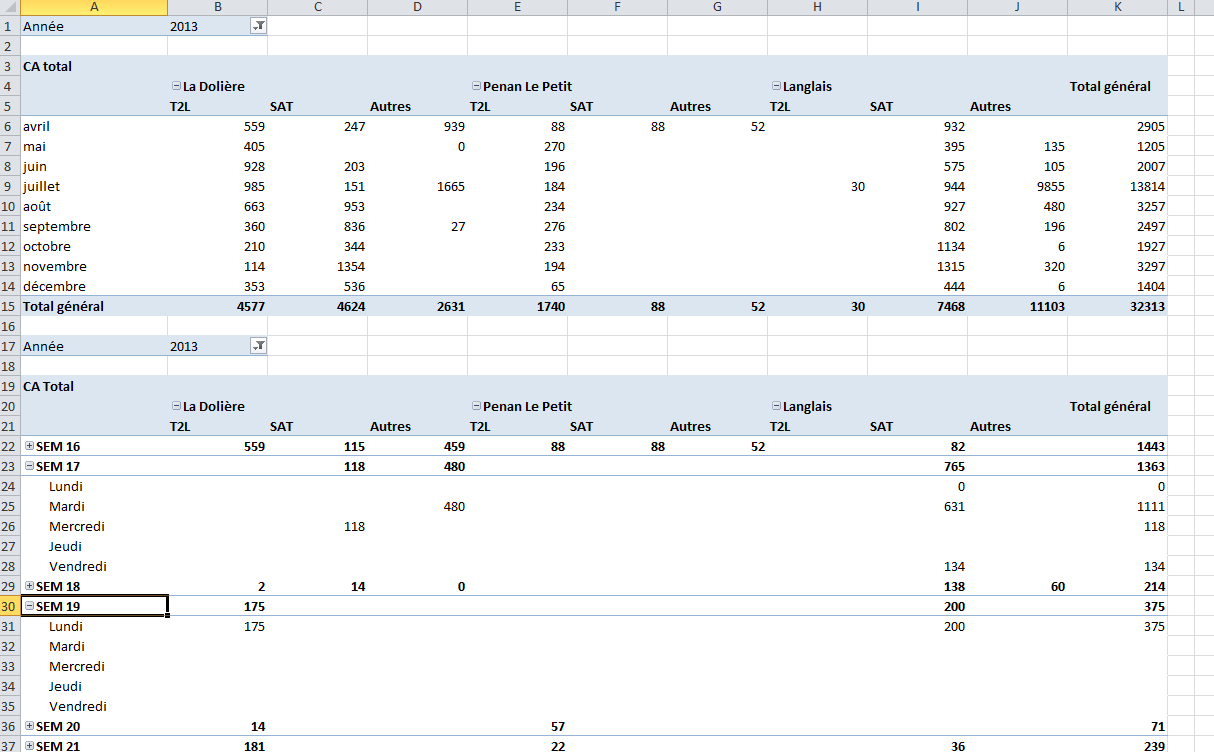Screen dimensions: 1214x752
Task: Click the value 1111 in the Mardi row
Action: [1151, 506]
